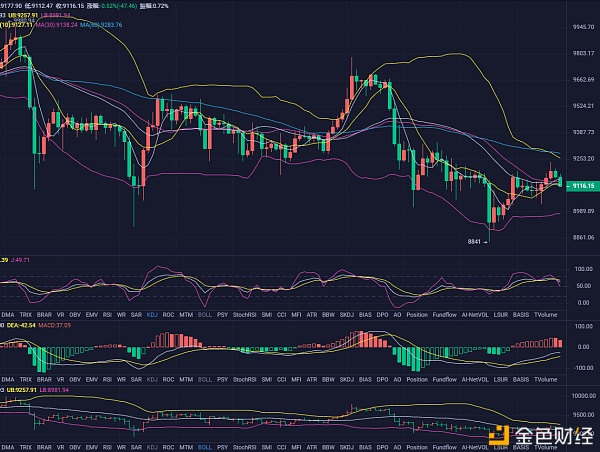Choose BRAR in the row below the MACD panel
Screen dimensions: 600x452
(44, 379)
